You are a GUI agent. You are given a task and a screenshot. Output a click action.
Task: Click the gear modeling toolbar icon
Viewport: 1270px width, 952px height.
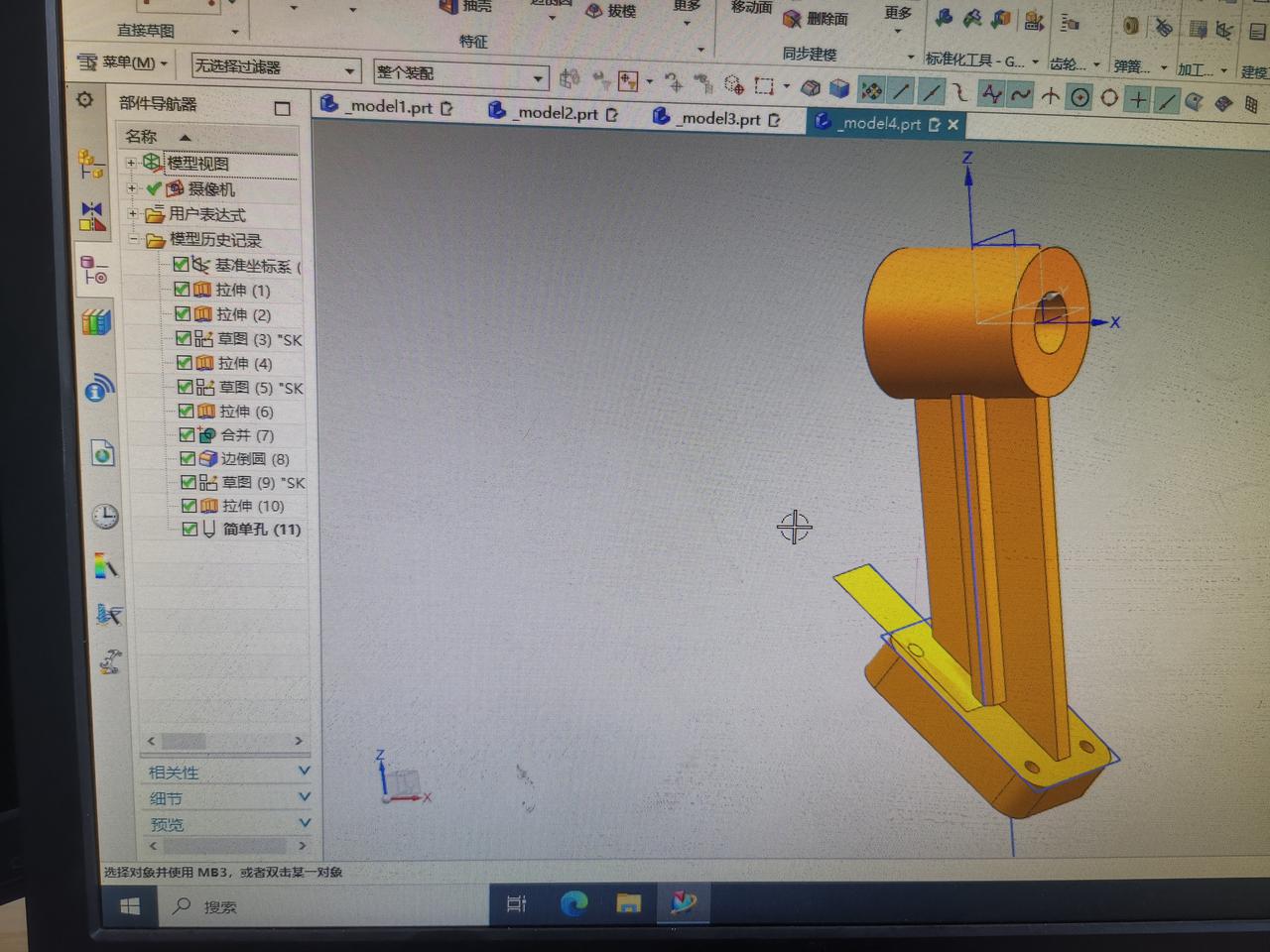click(1070, 24)
